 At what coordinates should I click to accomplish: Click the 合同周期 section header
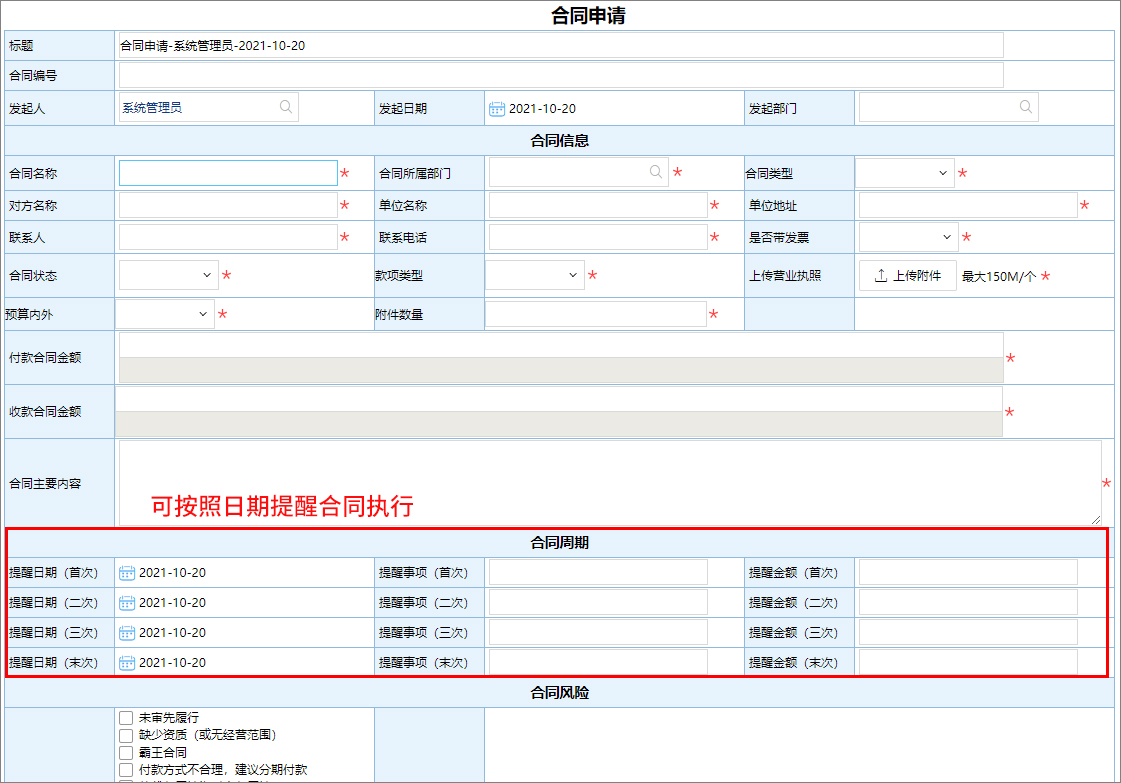pos(560,543)
